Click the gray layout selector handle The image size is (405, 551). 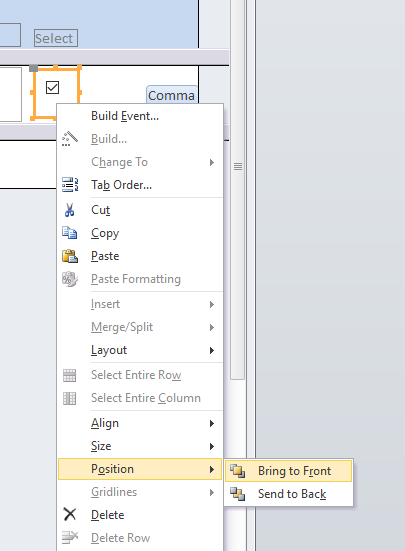[x=33, y=68]
